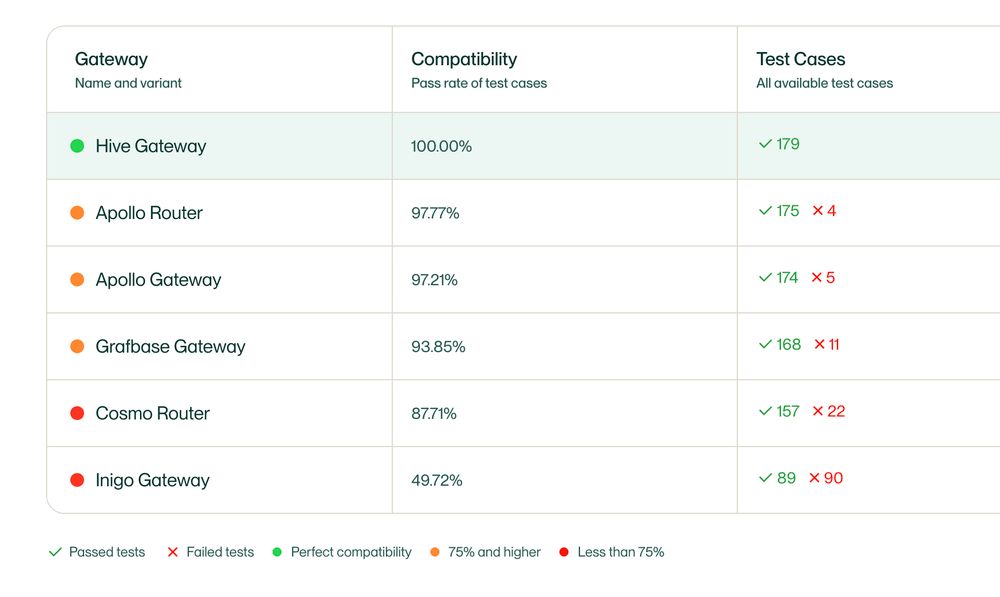Click the 100.00% compatibility value

441,146
